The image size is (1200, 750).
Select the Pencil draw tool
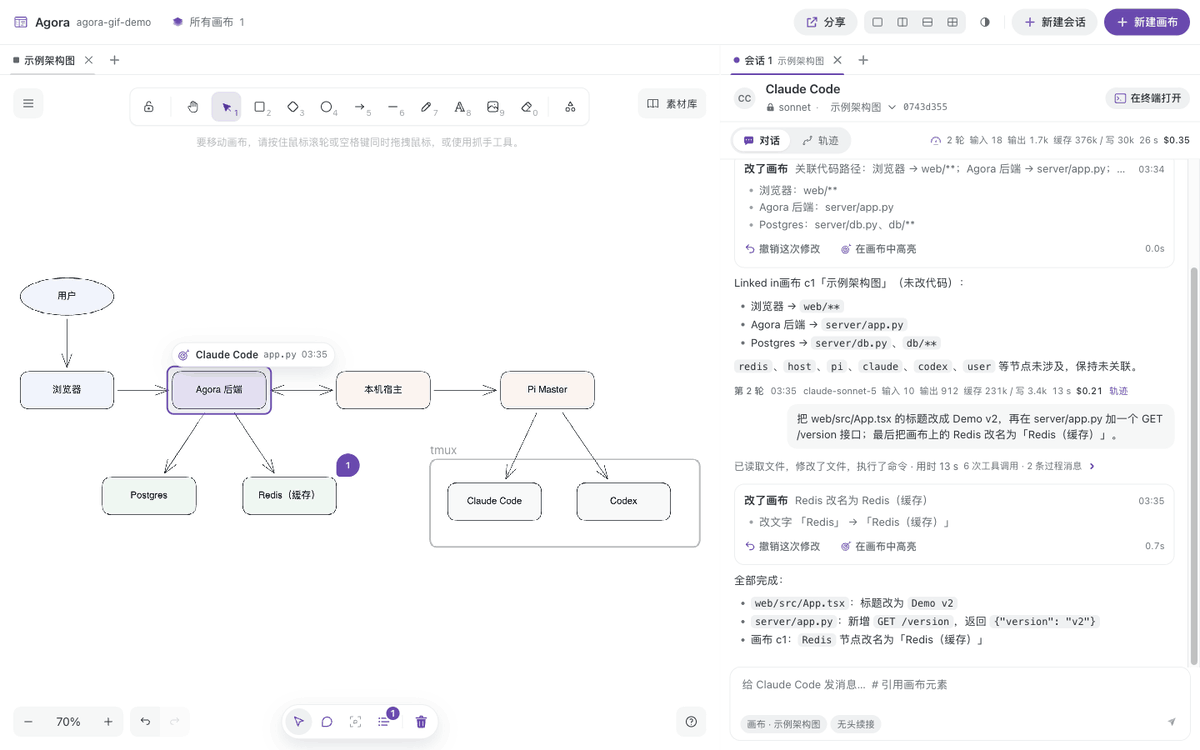point(427,107)
